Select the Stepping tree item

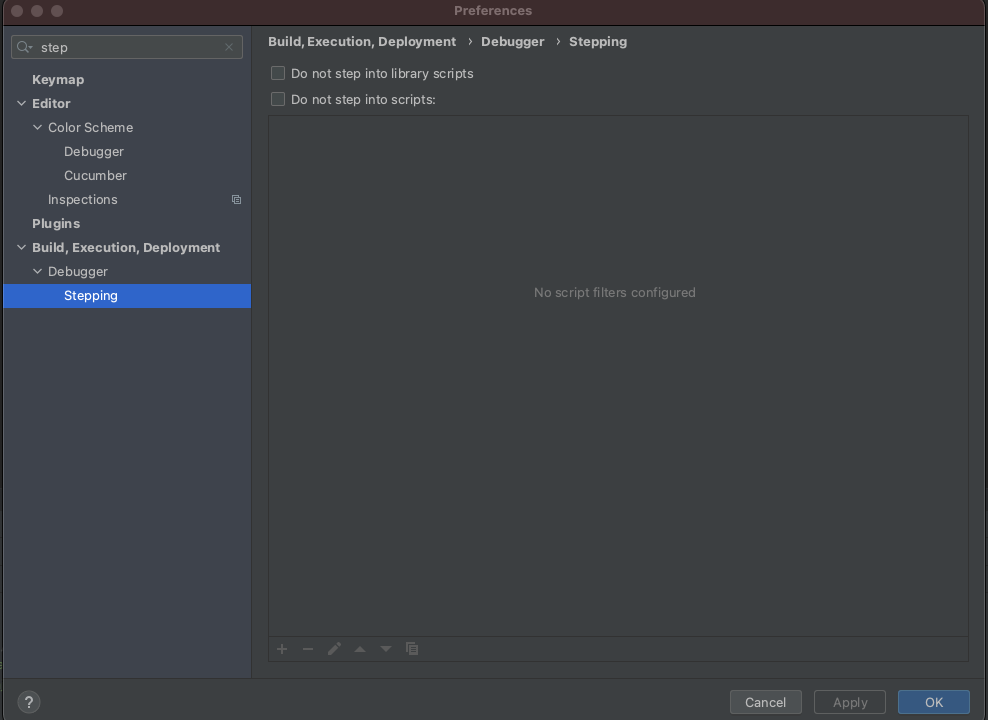pos(127,296)
